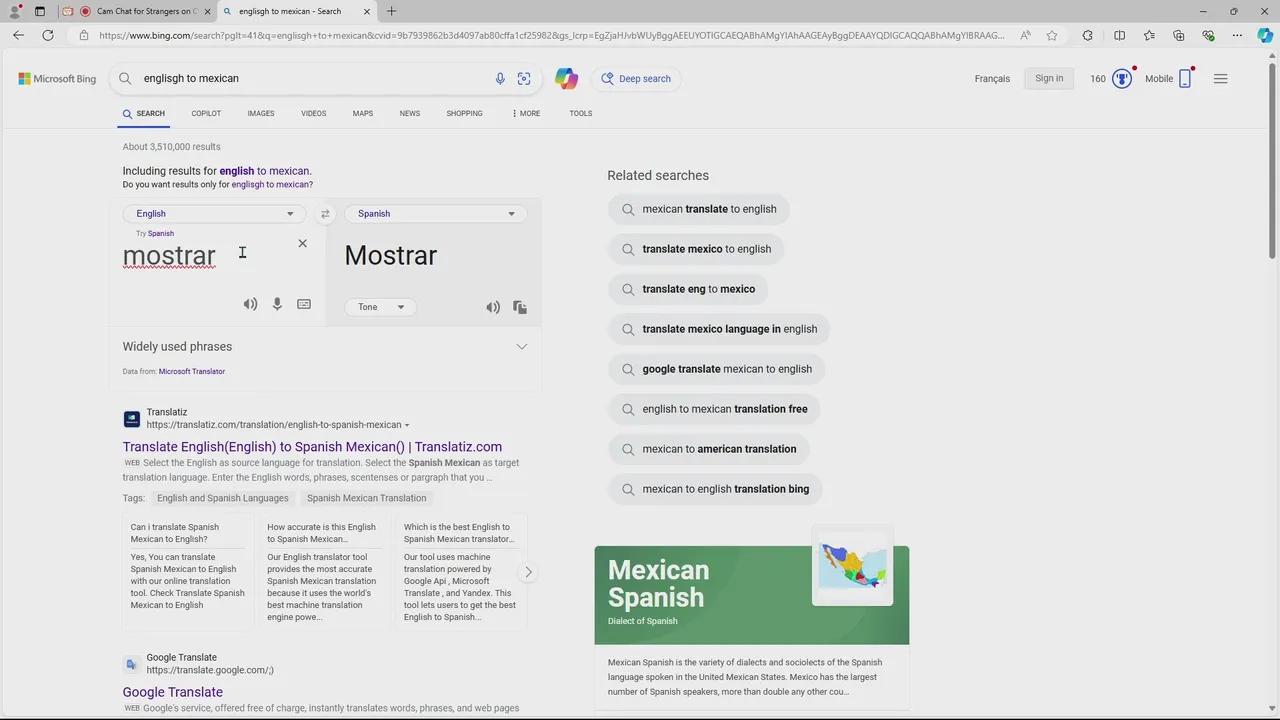Switch to Français language
This screenshot has width=1280, height=720.
[x=992, y=78]
